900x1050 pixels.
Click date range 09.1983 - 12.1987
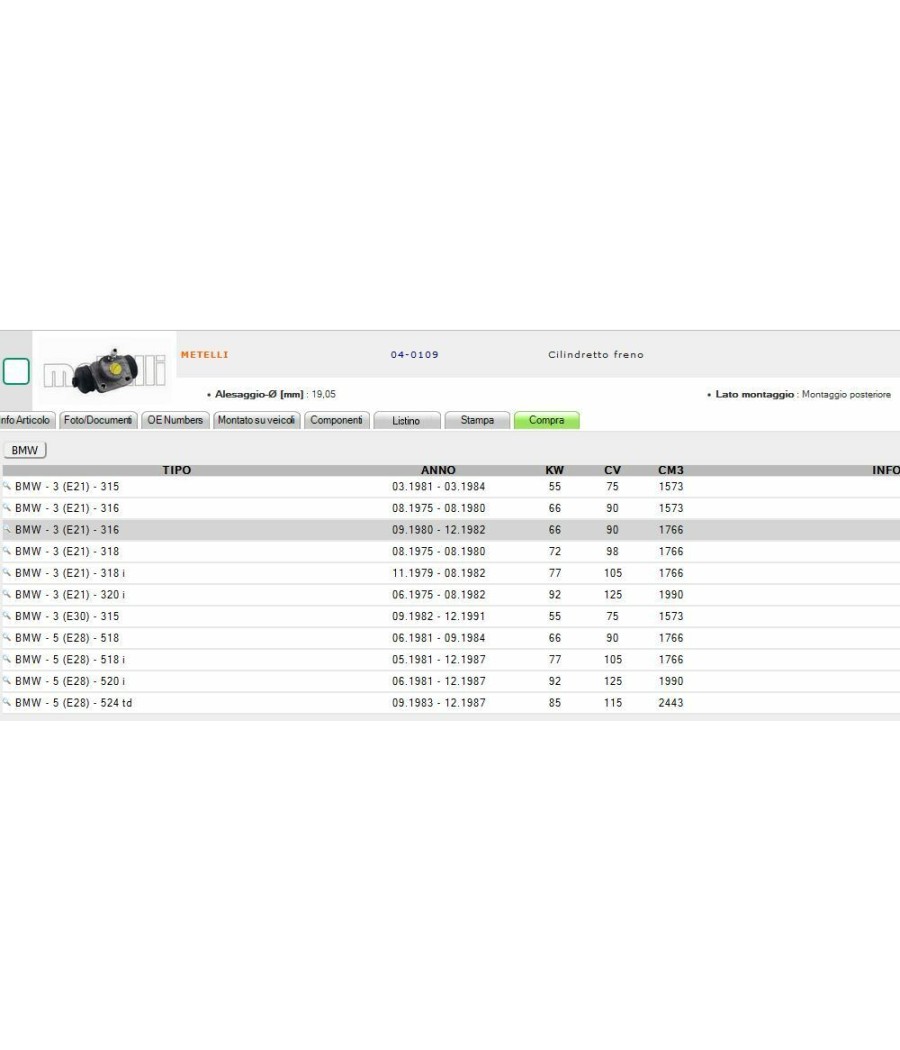tap(439, 703)
